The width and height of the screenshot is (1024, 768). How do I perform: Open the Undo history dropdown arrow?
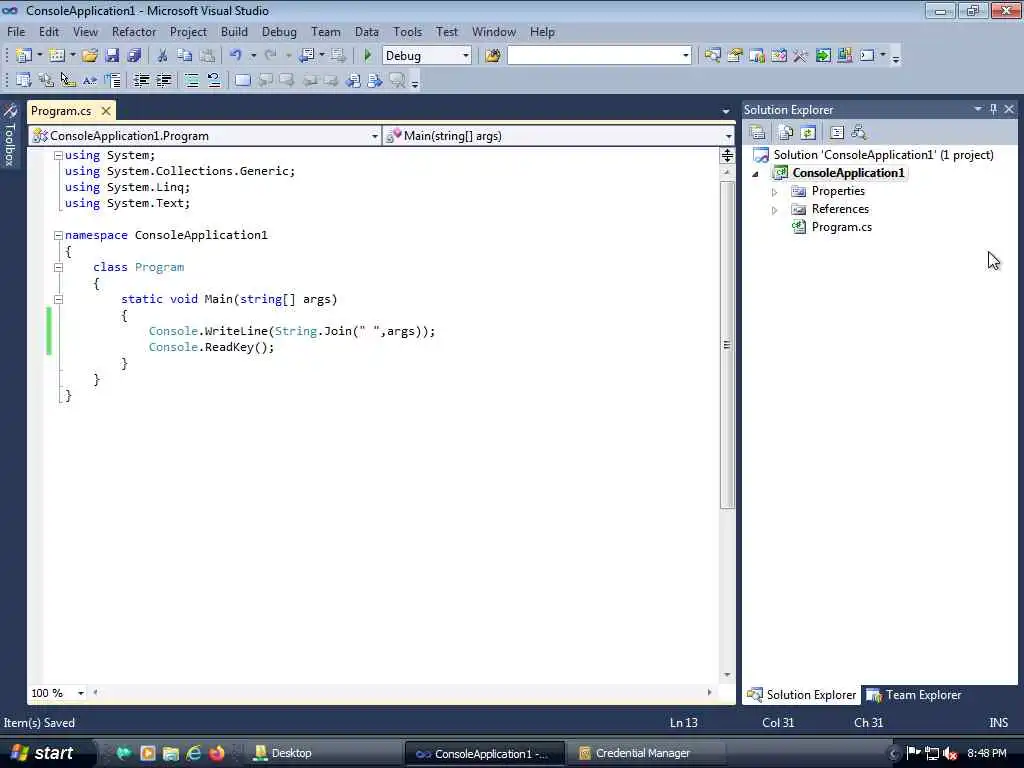pyautogui.click(x=253, y=56)
